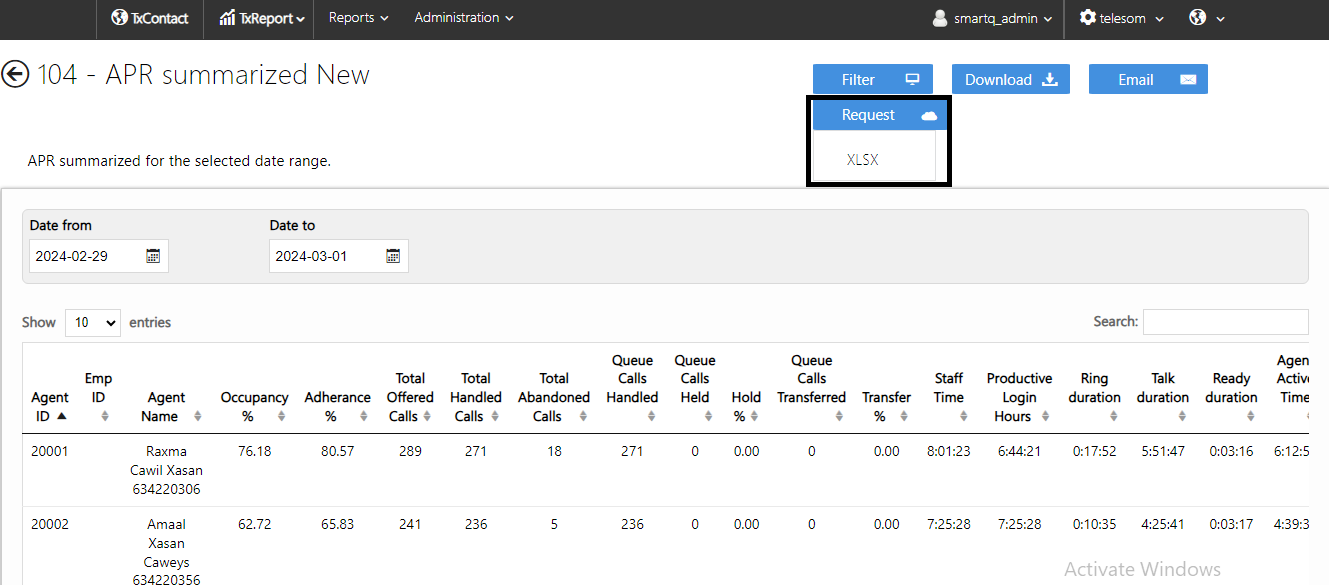Sort by the Agent ID column

50,407
